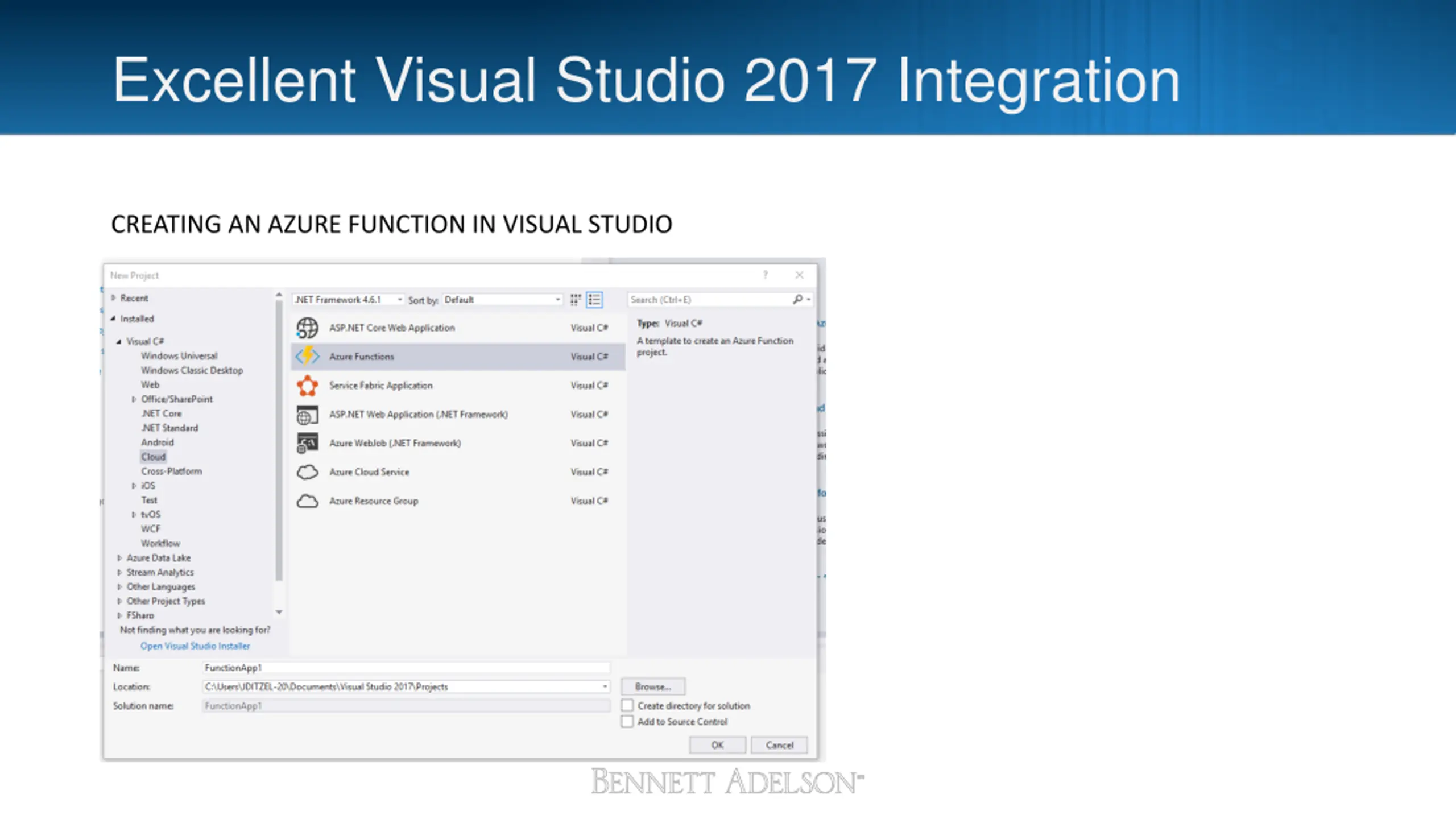Open the Location path dropdown arrow
This screenshot has width=1456, height=819.
[x=605, y=687]
